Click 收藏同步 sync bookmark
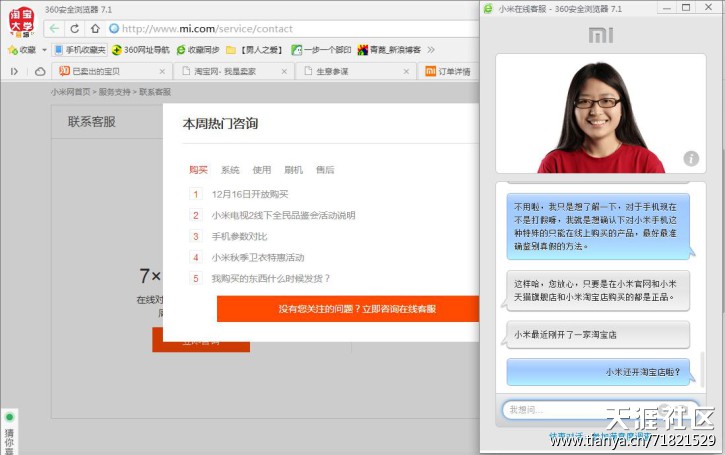This screenshot has width=725, height=455. [198, 50]
